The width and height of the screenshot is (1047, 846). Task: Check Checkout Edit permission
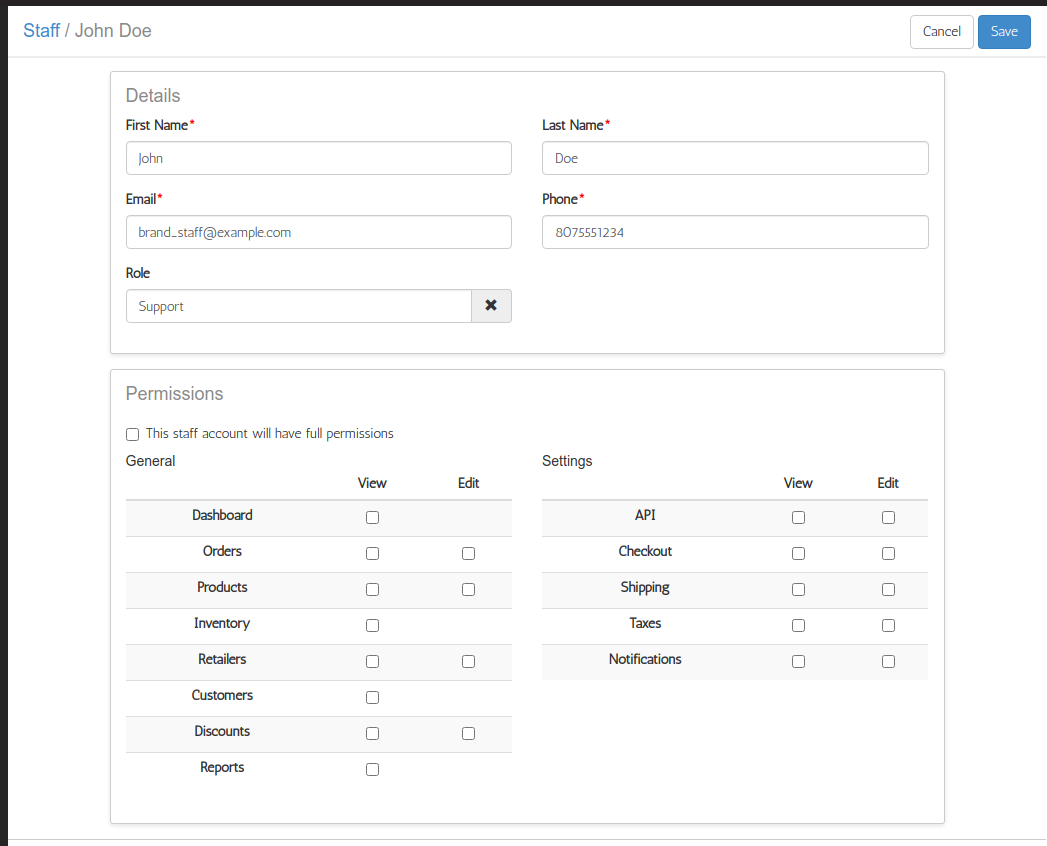coord(889,554)
